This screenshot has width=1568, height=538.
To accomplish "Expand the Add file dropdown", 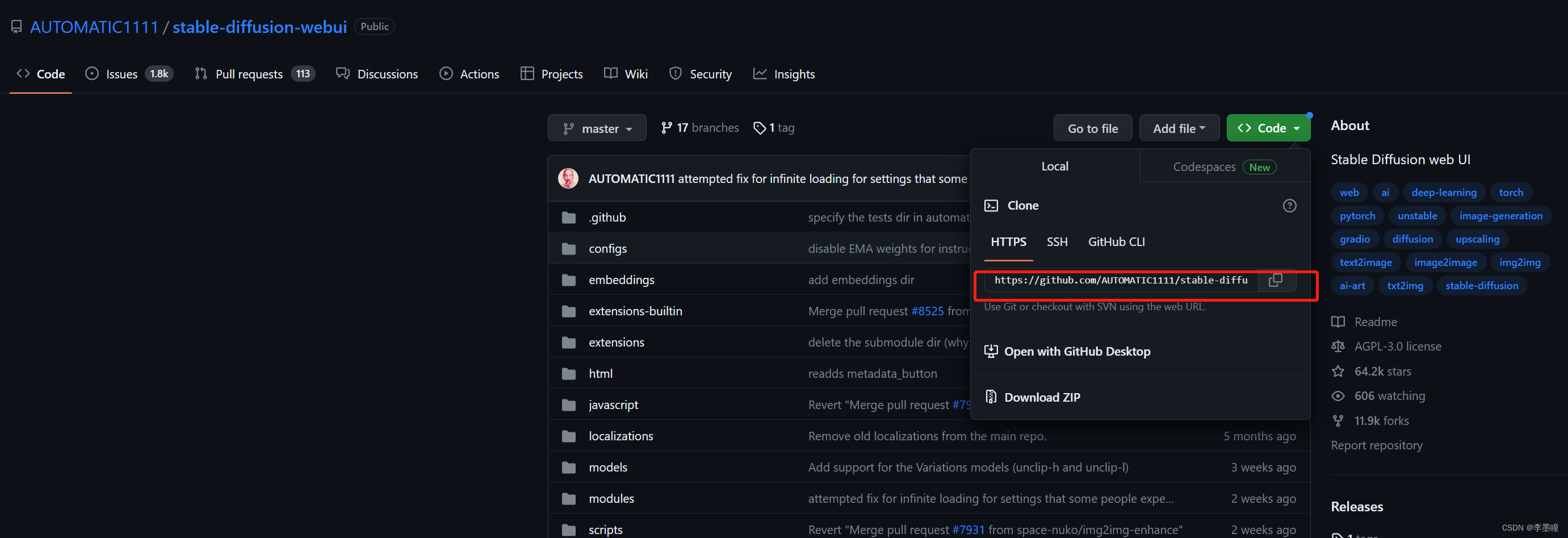I will click(1179, 128).
